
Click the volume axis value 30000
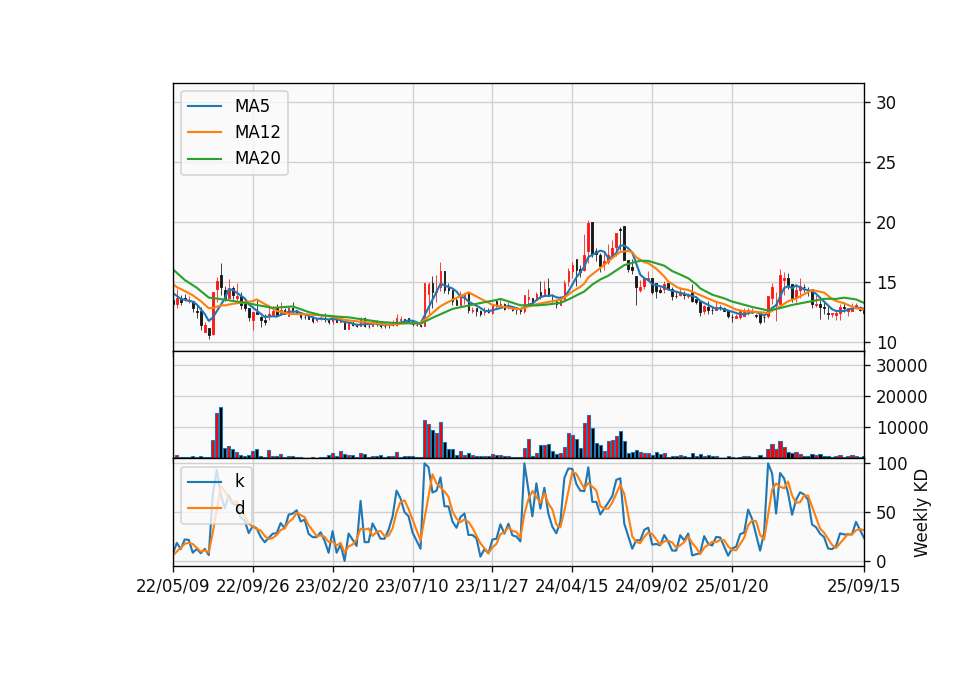click(902, 366)
